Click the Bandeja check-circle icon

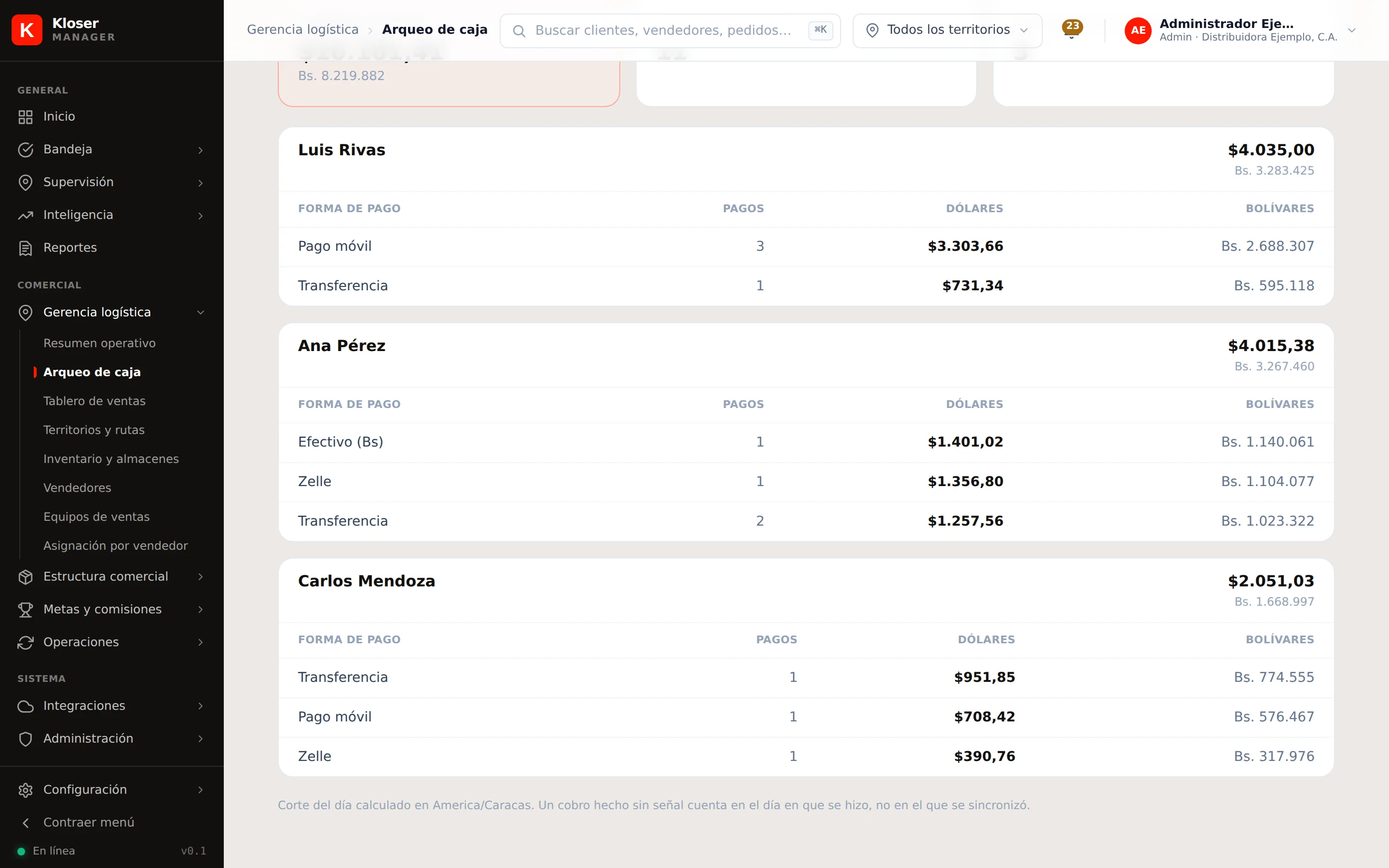pos(25,149)
